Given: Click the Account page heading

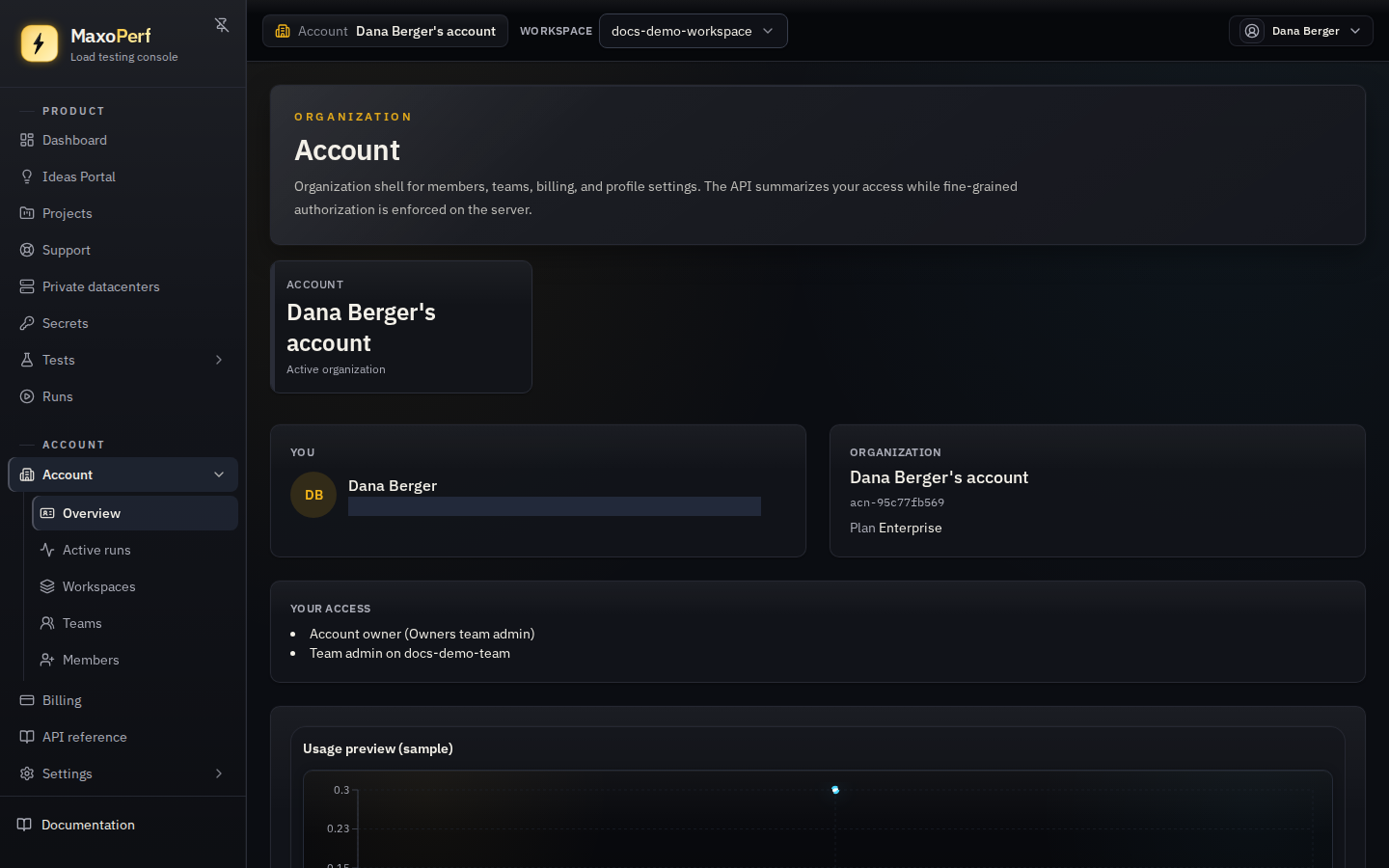Looking at the screenshot, I should [347, 150].
